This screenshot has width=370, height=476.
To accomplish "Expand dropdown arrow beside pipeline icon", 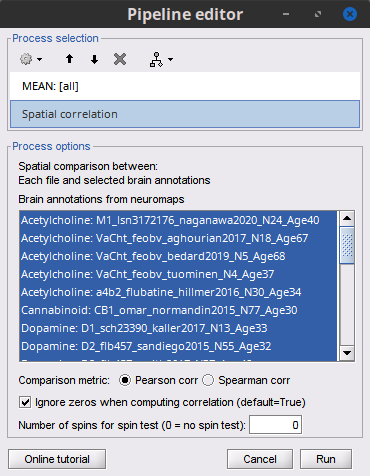I will 170,59.
